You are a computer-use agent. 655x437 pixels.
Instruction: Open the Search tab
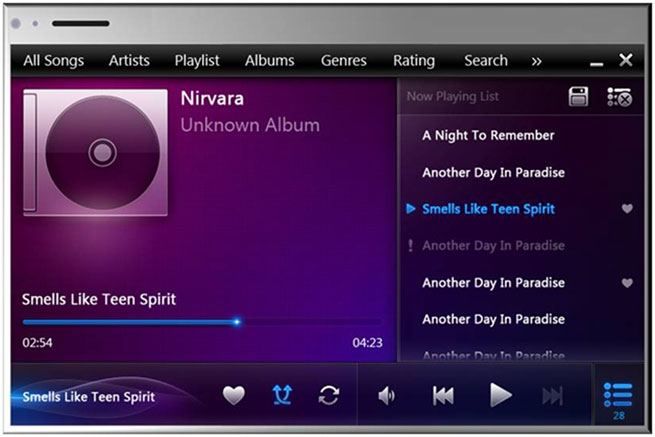[486, 61]
